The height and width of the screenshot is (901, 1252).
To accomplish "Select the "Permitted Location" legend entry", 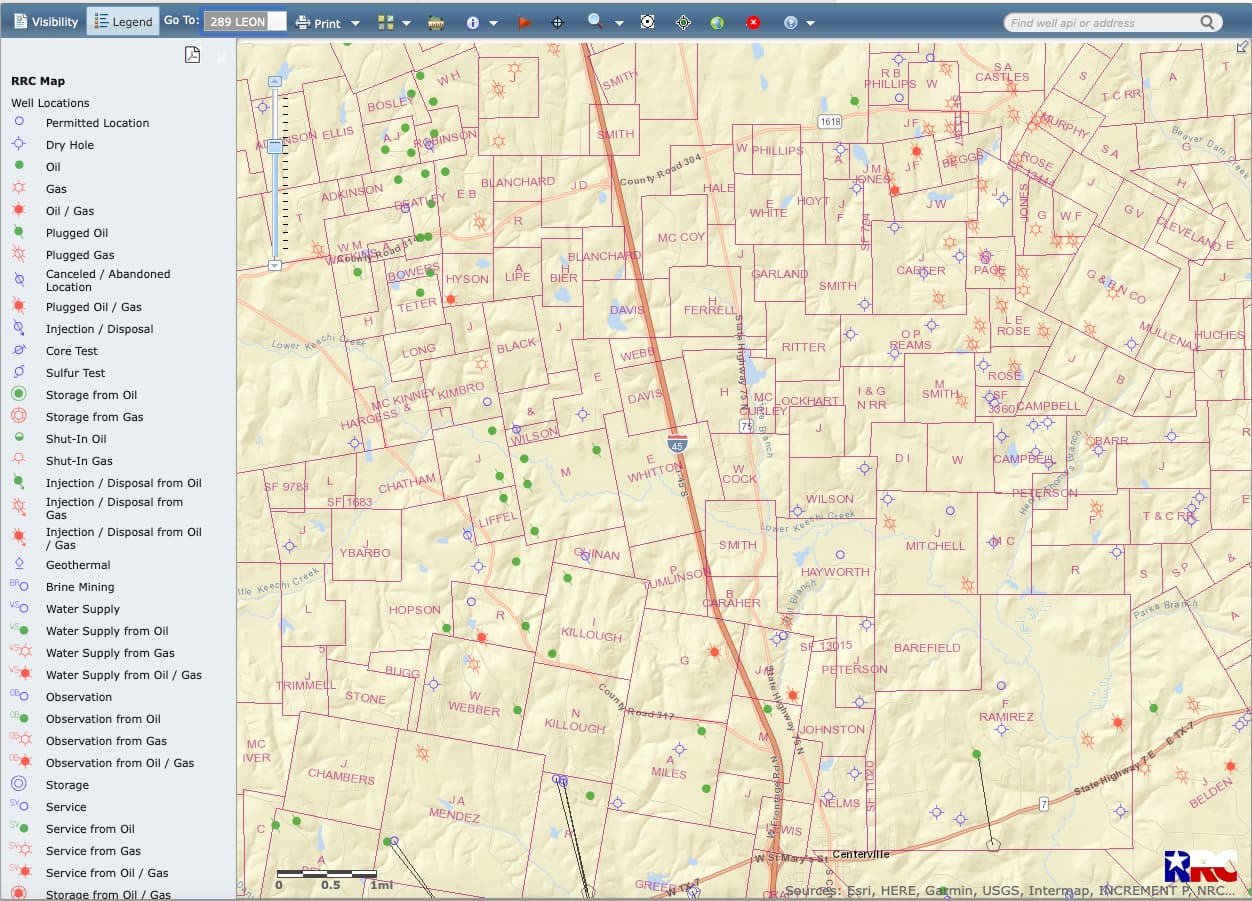I will [x=97, y=123].
